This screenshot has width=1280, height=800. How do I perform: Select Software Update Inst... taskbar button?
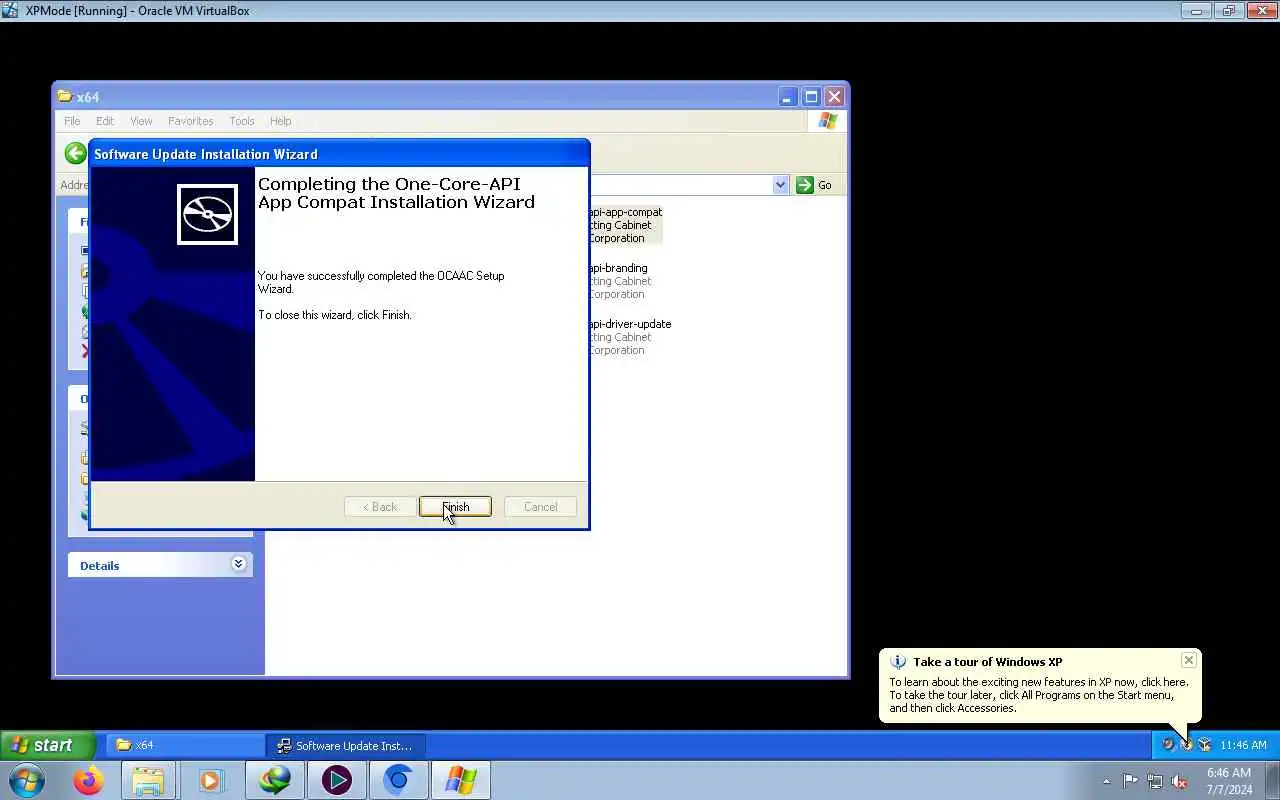[346, 745]
